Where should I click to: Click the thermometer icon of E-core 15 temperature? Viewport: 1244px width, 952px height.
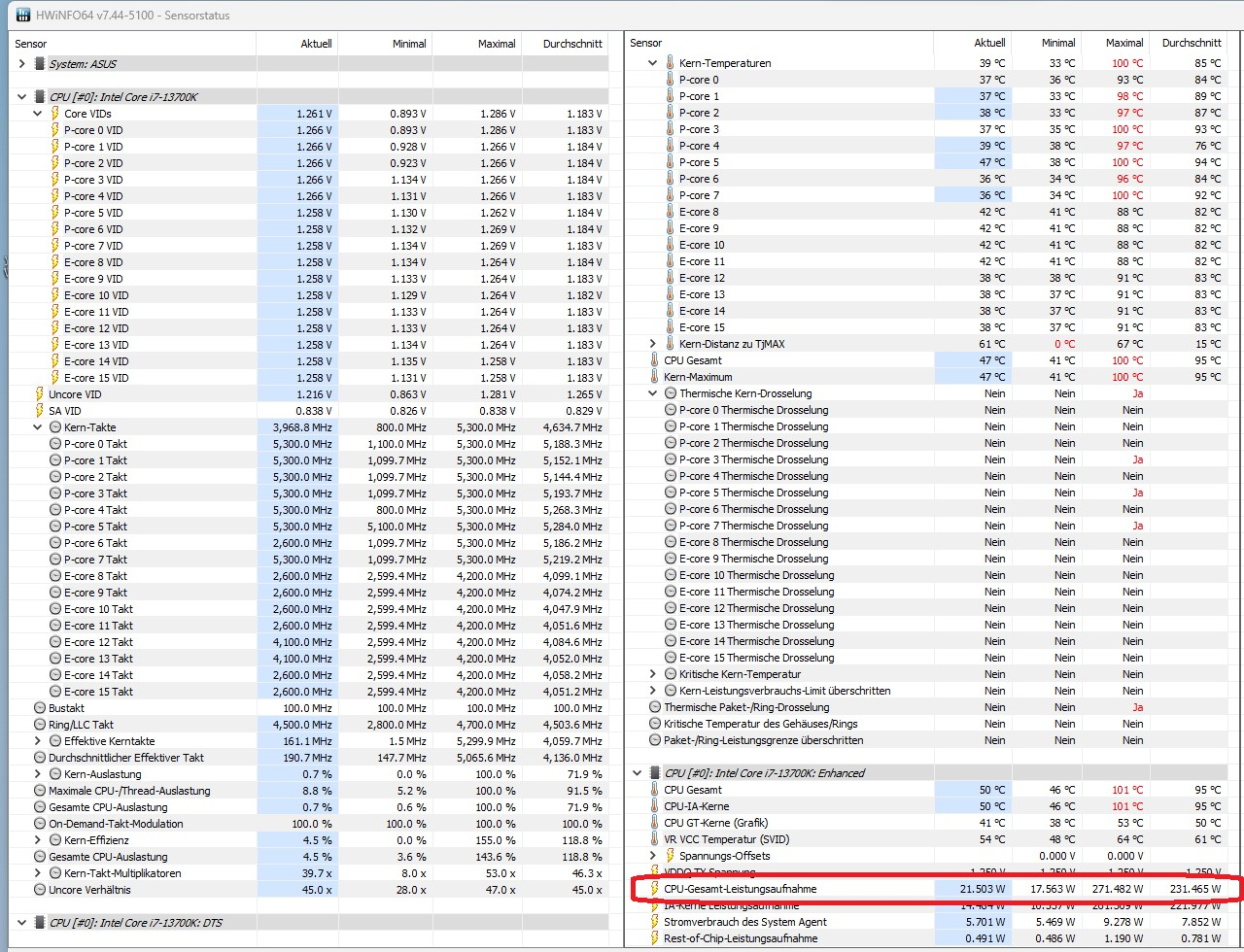coord(670,327)
